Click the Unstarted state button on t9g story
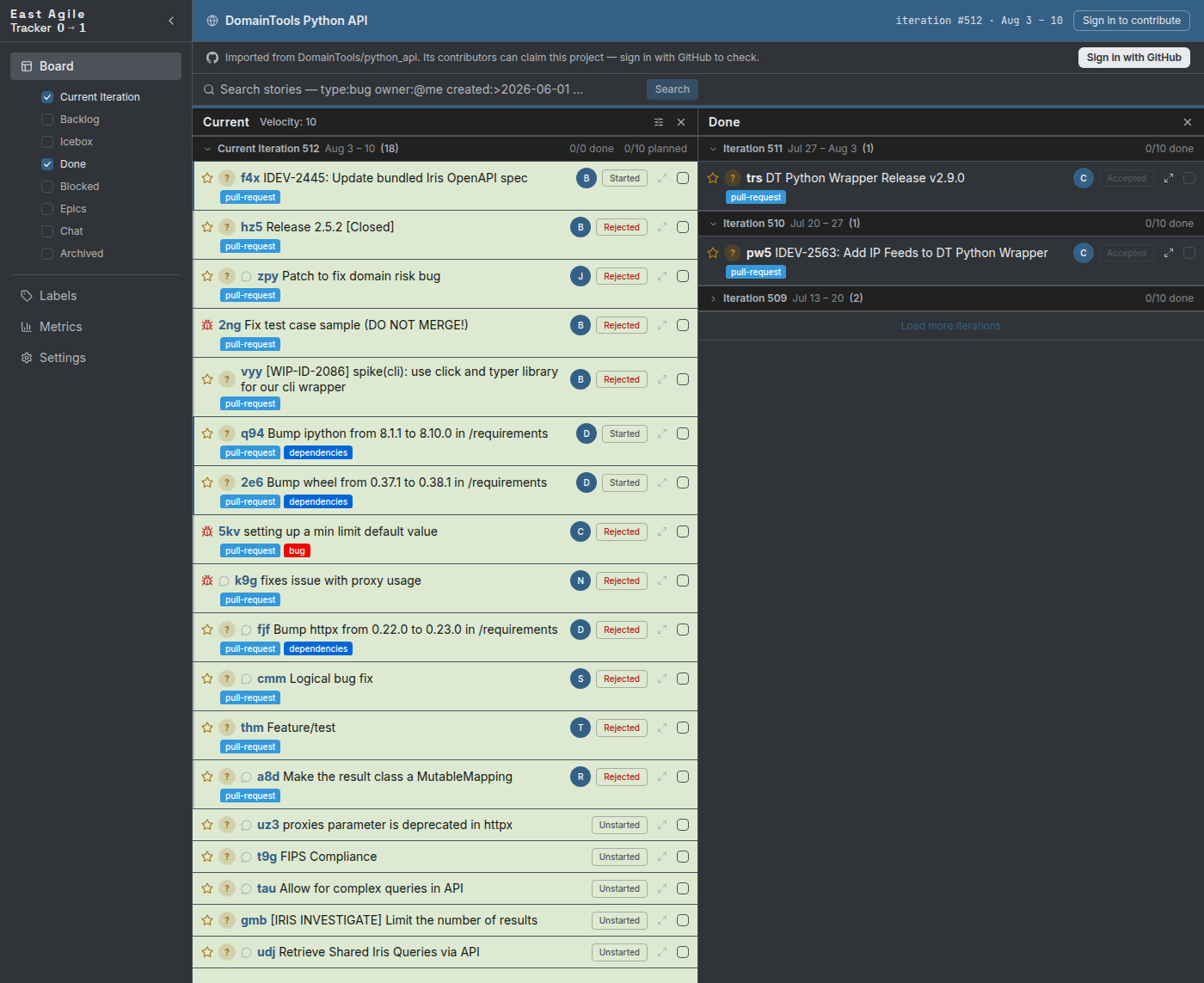The image size is (1204, 983). click(x=620, y=857)
